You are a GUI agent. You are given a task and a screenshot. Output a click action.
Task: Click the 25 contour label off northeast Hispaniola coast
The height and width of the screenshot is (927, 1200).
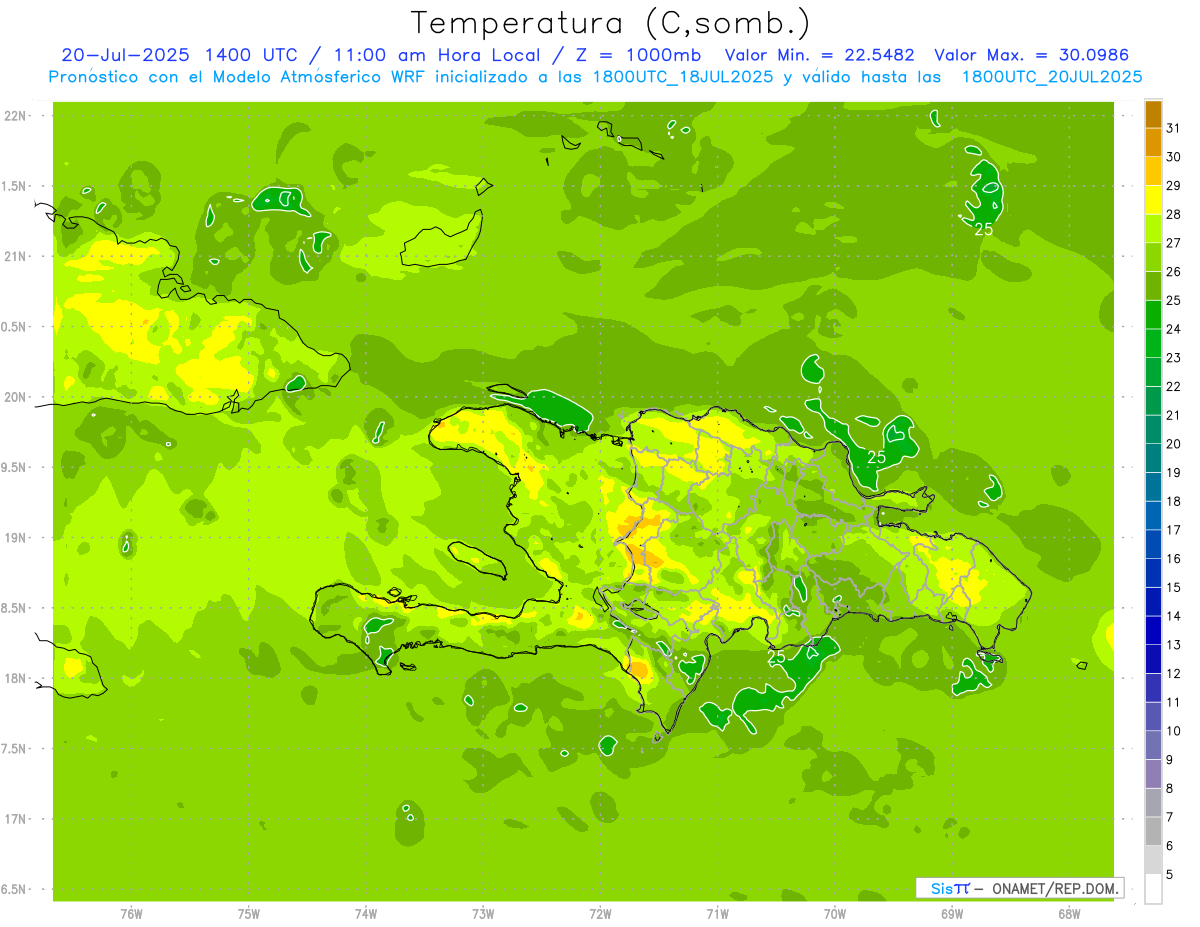pos(877,457)
